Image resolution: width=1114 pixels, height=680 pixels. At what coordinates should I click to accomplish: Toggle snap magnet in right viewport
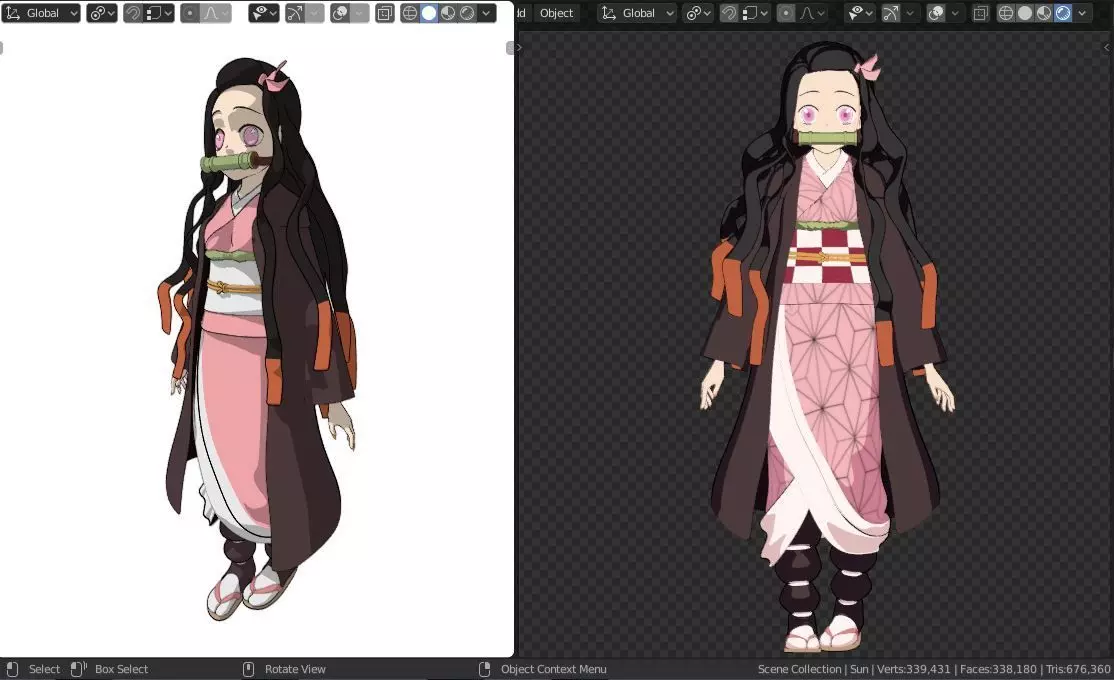[x=728, y=13]
